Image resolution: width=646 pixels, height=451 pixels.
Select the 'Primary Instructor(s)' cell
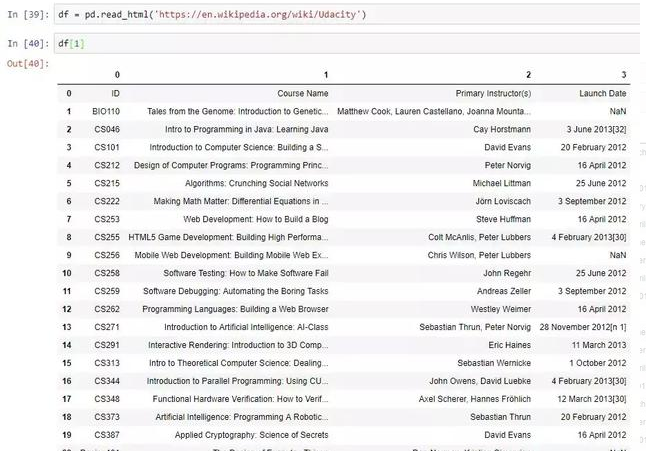(493, 93)
